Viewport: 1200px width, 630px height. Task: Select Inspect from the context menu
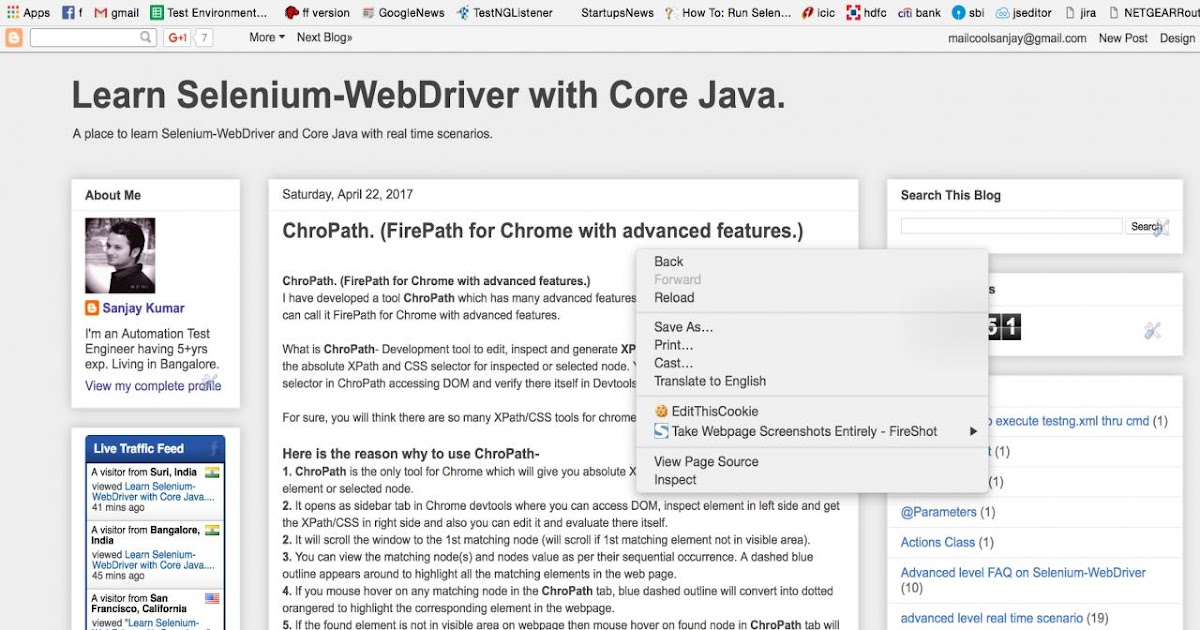[675, 479]
